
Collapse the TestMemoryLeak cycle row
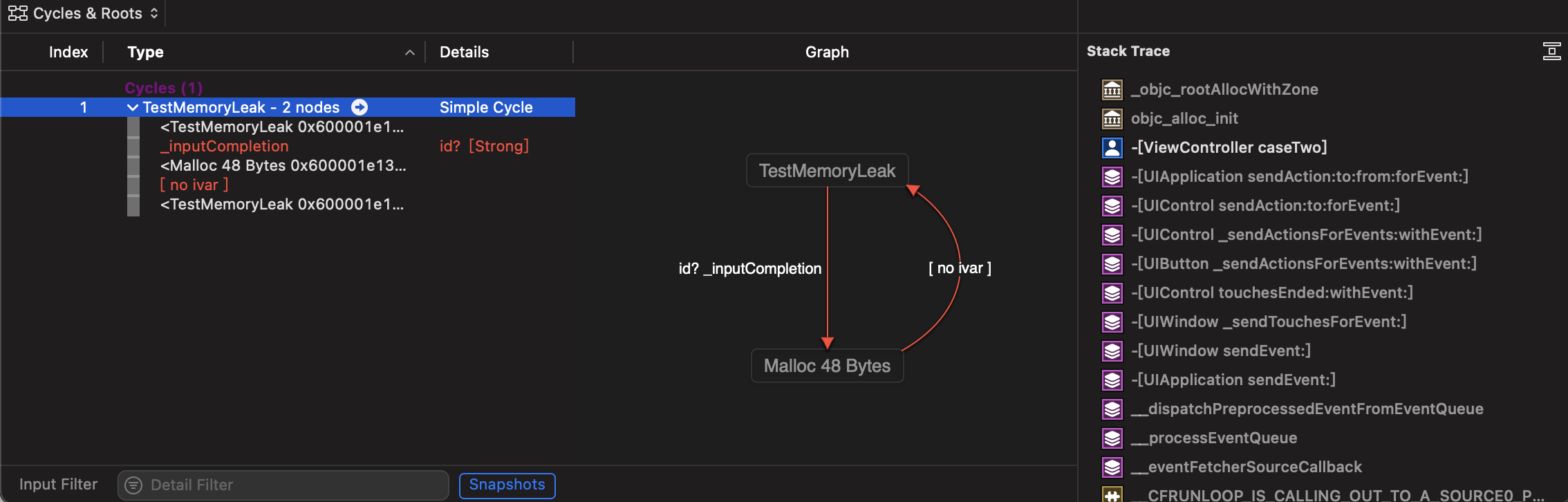coord(133,107)
